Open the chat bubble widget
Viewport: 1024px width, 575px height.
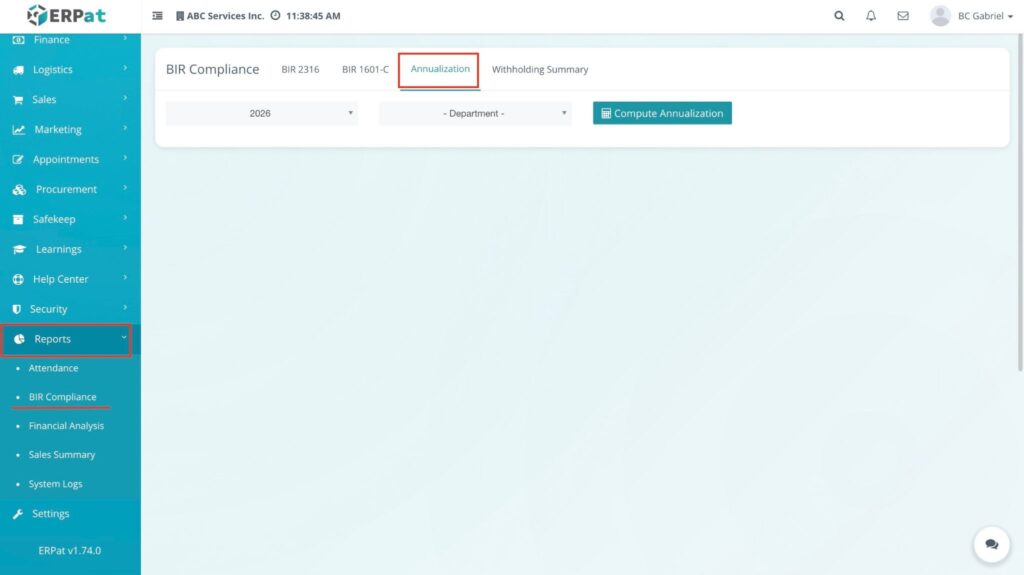(x=991, y=544)
